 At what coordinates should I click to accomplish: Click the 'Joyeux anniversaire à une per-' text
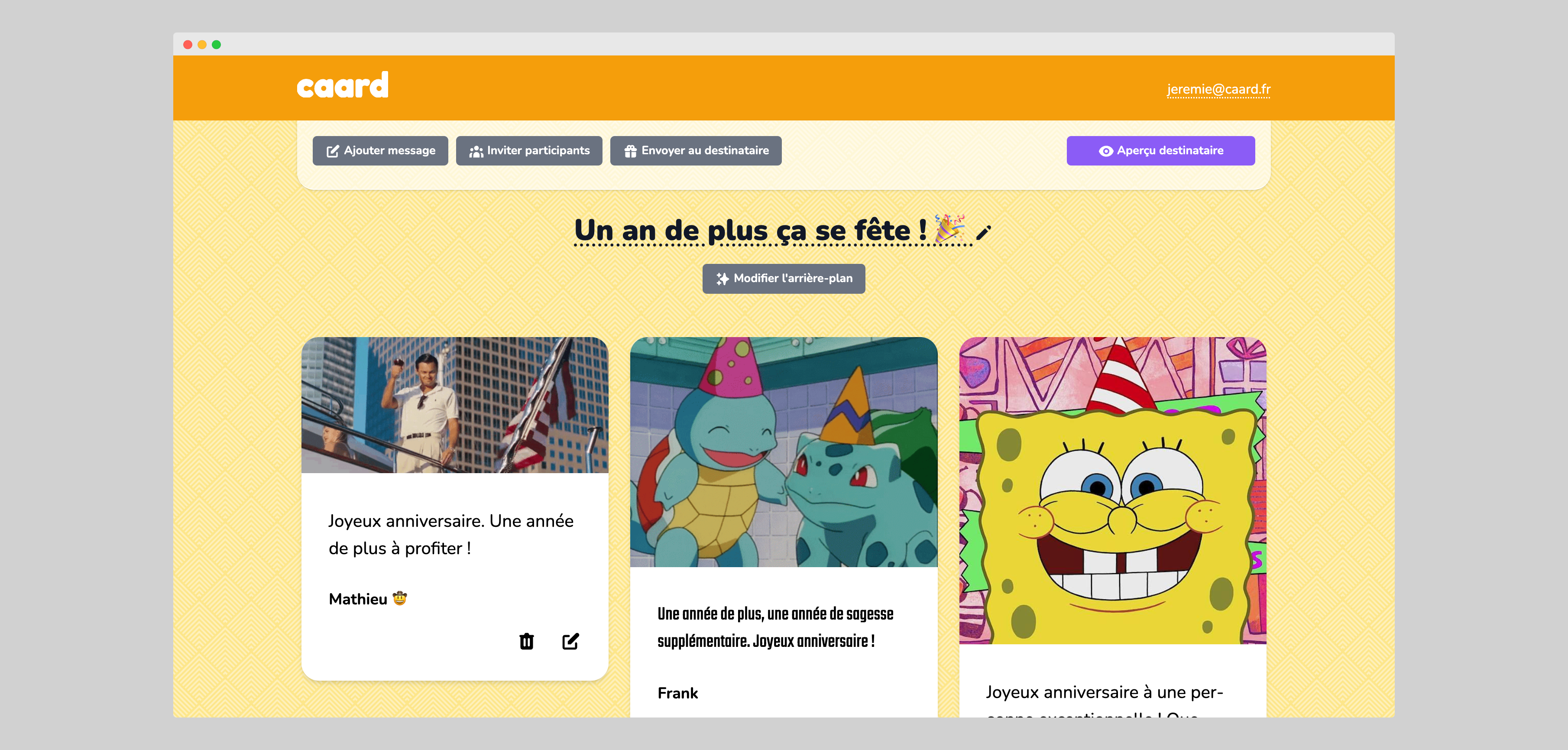point(1104,692)
